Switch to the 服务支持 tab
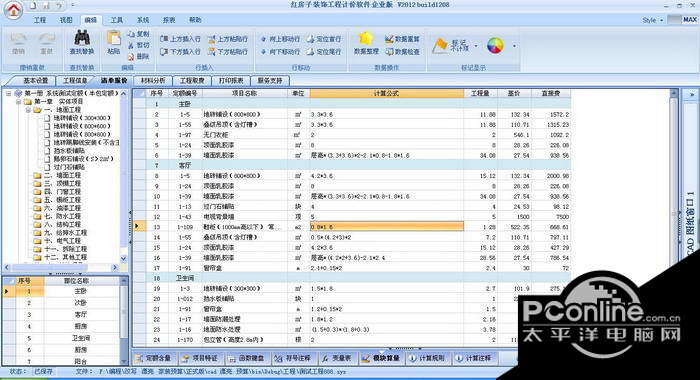 click(x=270, y=80)
